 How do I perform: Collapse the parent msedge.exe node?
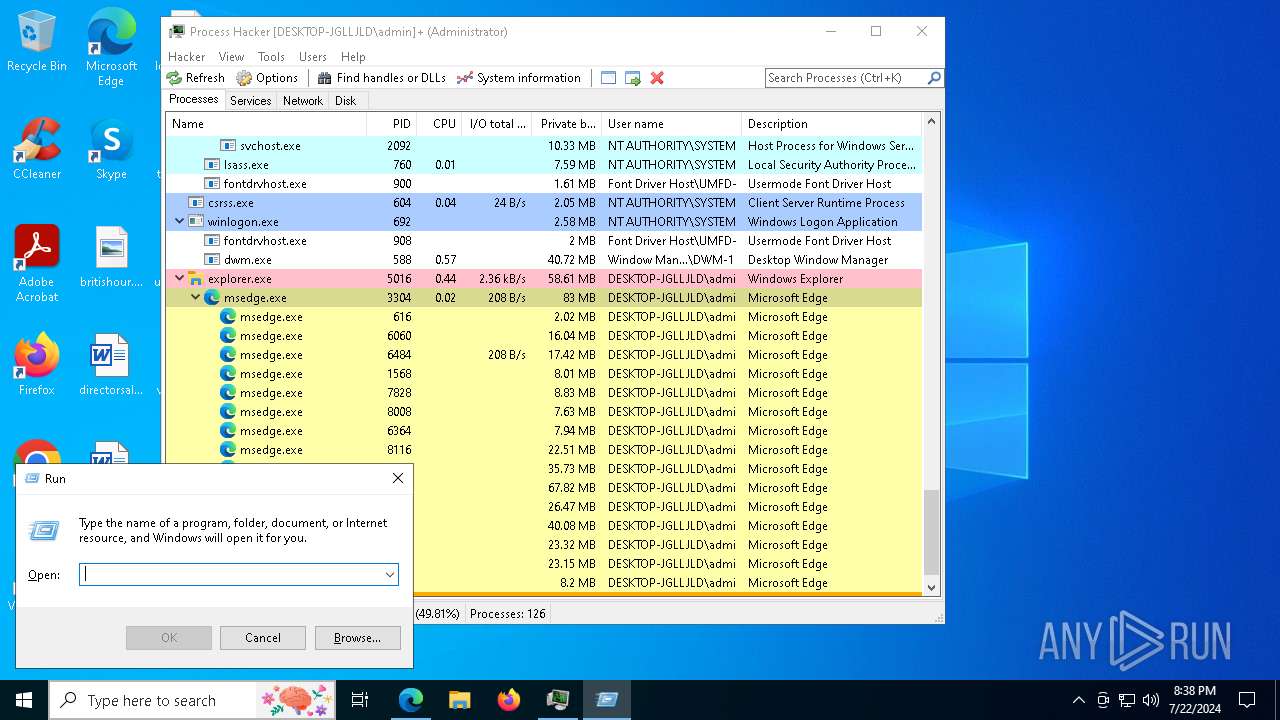195,298
